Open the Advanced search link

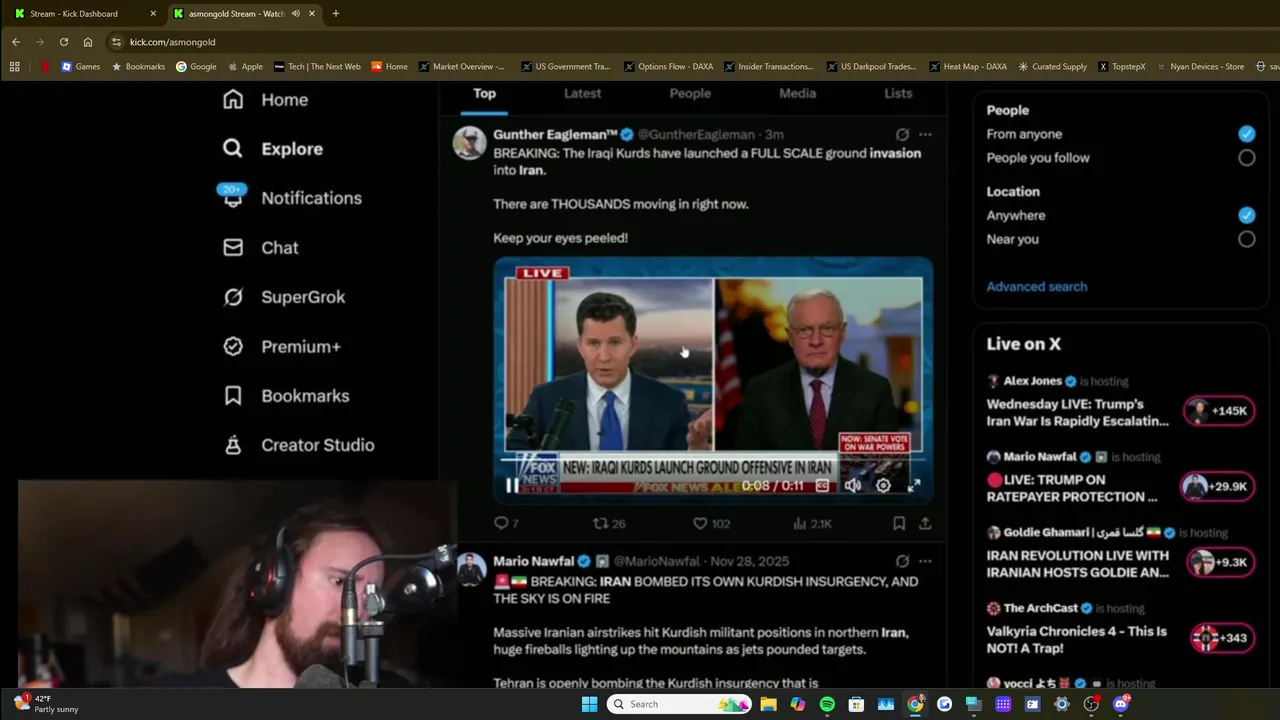click(x=1036, y=286)
